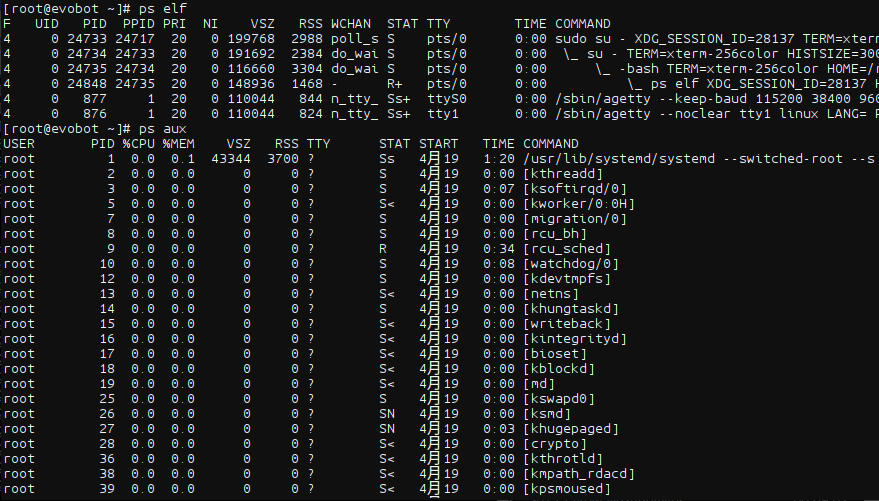The width and height of the screenshot is (879, 501).
Task: Select the [rcu_sched] process name
Action: [567, 249]
